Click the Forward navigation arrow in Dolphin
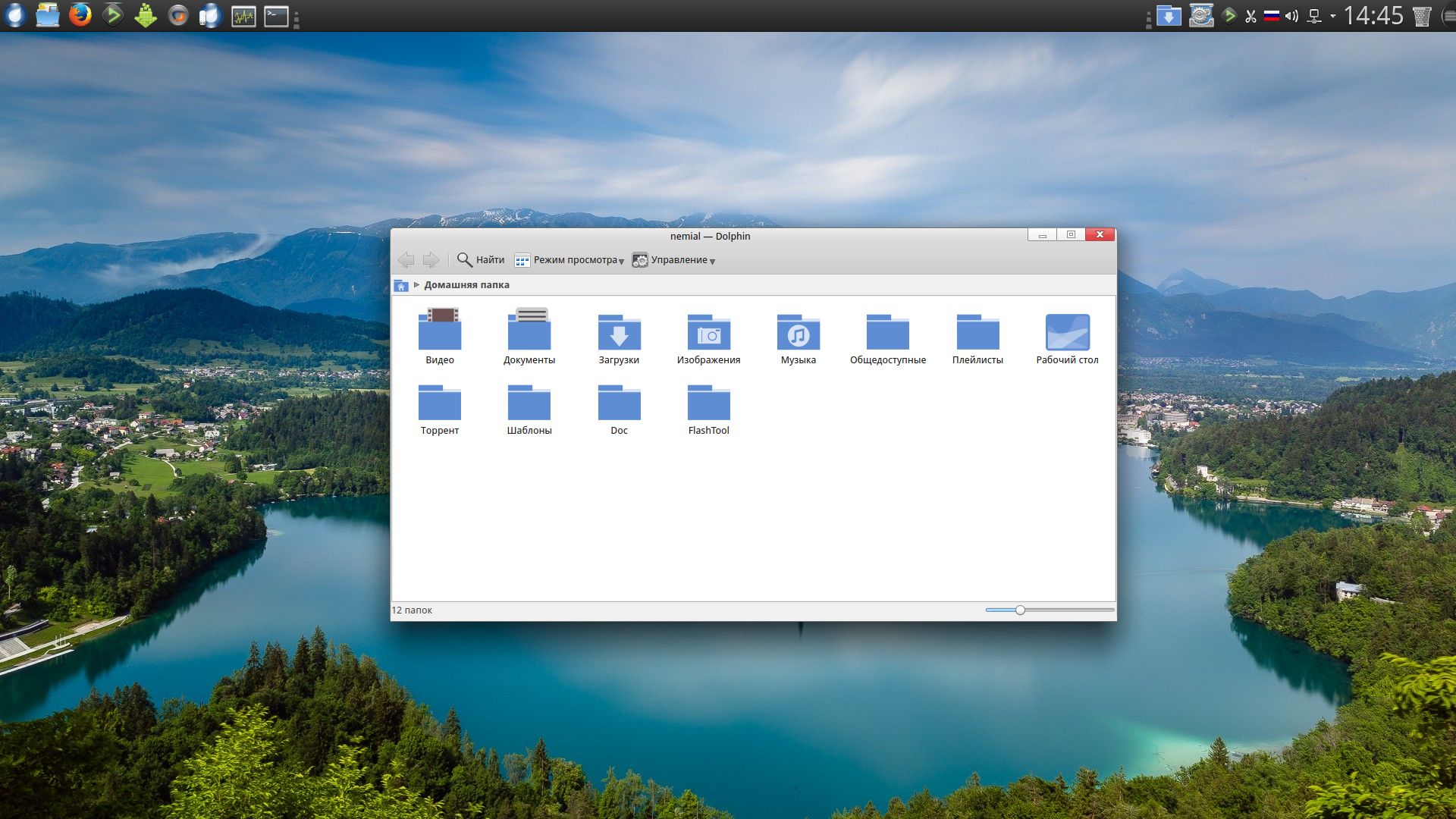 tap(431, 260)
